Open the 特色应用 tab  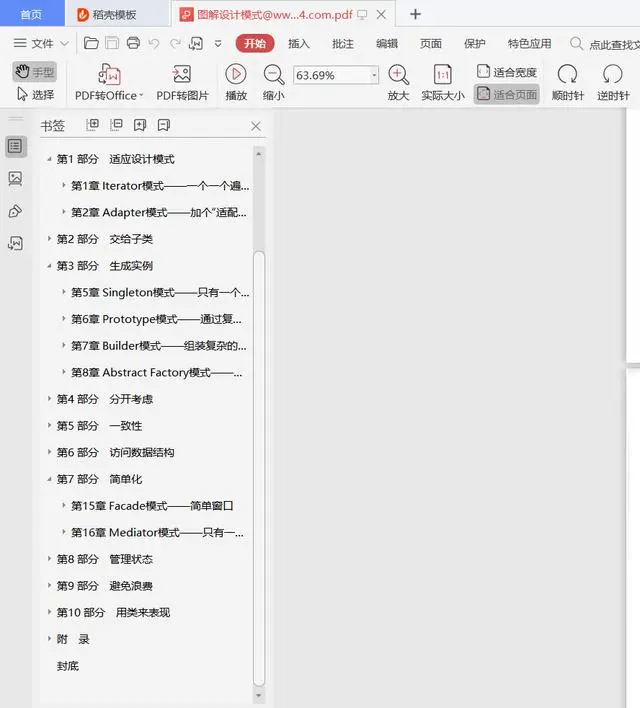coord(529,43)
